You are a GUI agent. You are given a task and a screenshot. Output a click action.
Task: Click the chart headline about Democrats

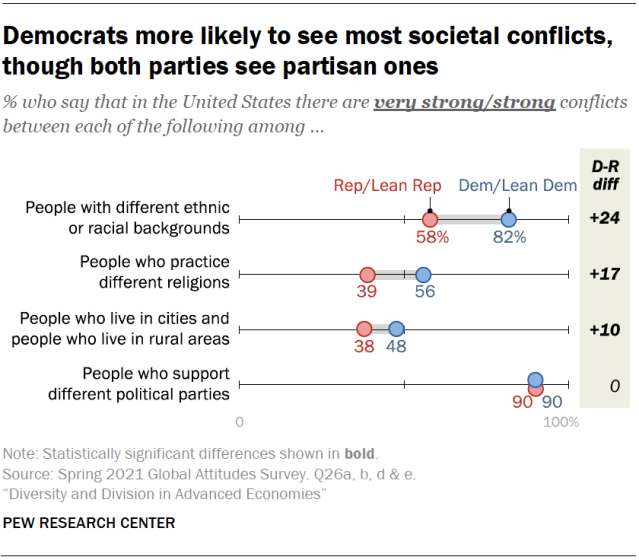tap(308, 51)
